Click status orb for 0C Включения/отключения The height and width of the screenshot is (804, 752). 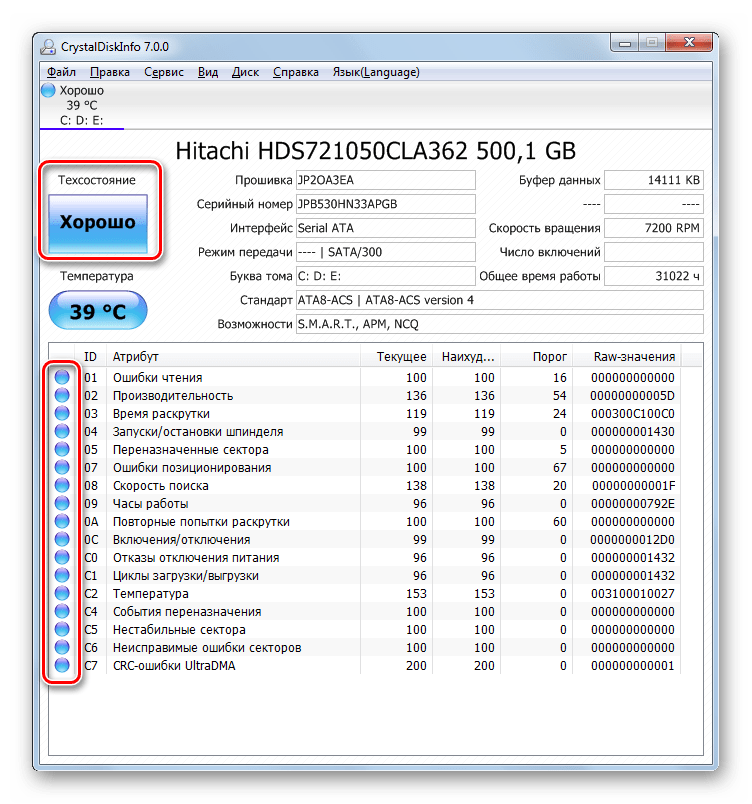(62, 539)
